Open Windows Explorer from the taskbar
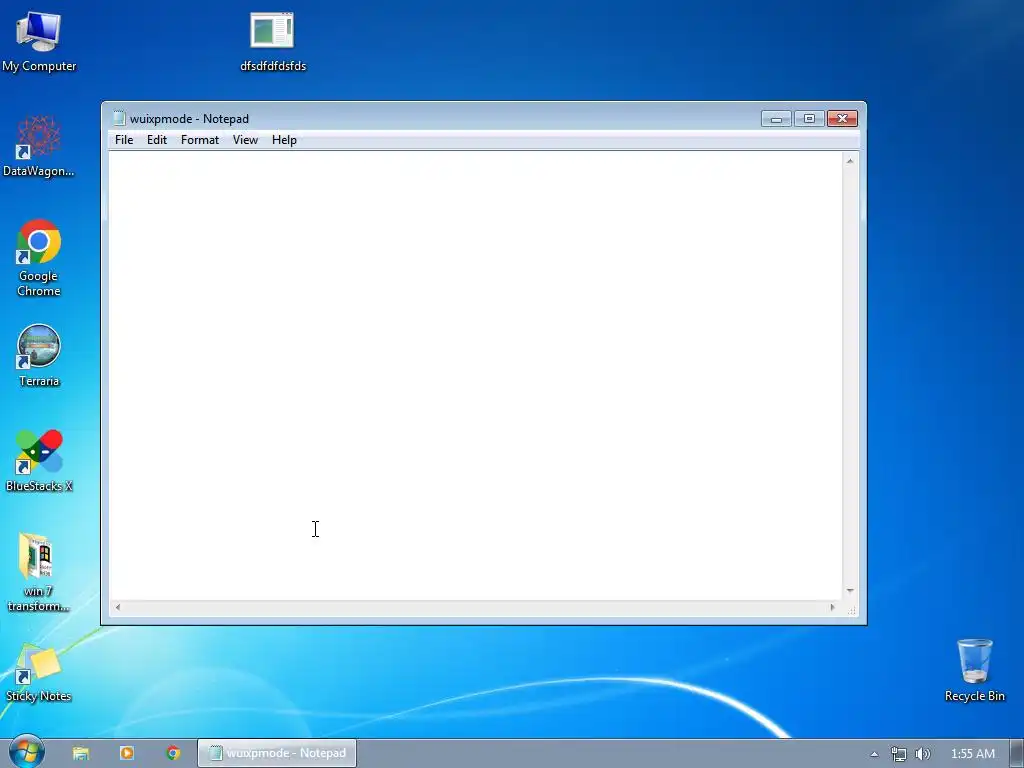The height and width of the screenshot is (768, 1024). pos(81,753)
